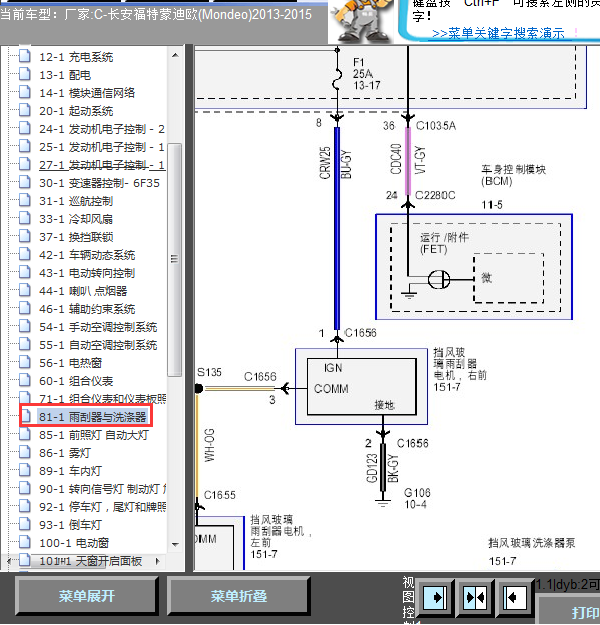Select 30-1 变速器控制- 6F35 entry
The image size is (600, 625).
(x=99, y=183)
